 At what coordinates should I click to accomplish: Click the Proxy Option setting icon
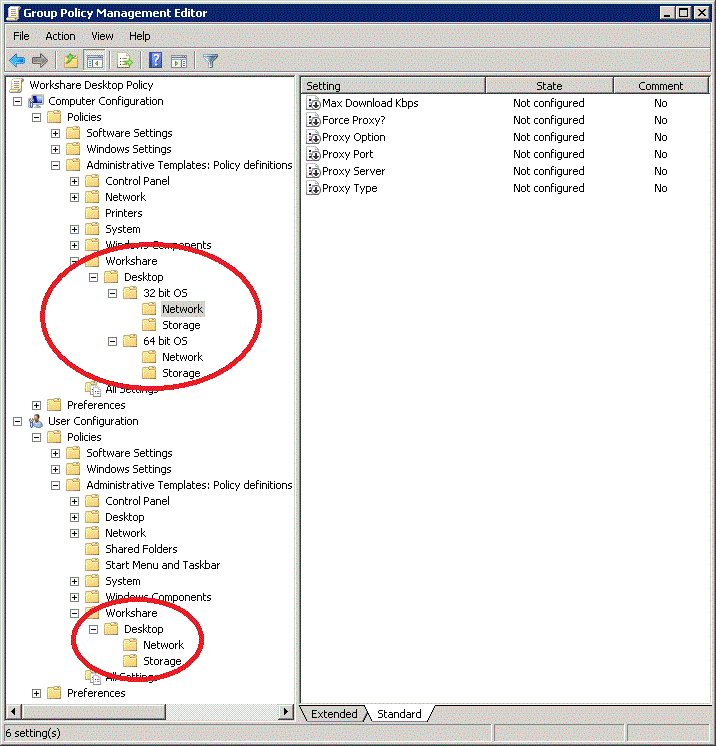click(313, 137)
